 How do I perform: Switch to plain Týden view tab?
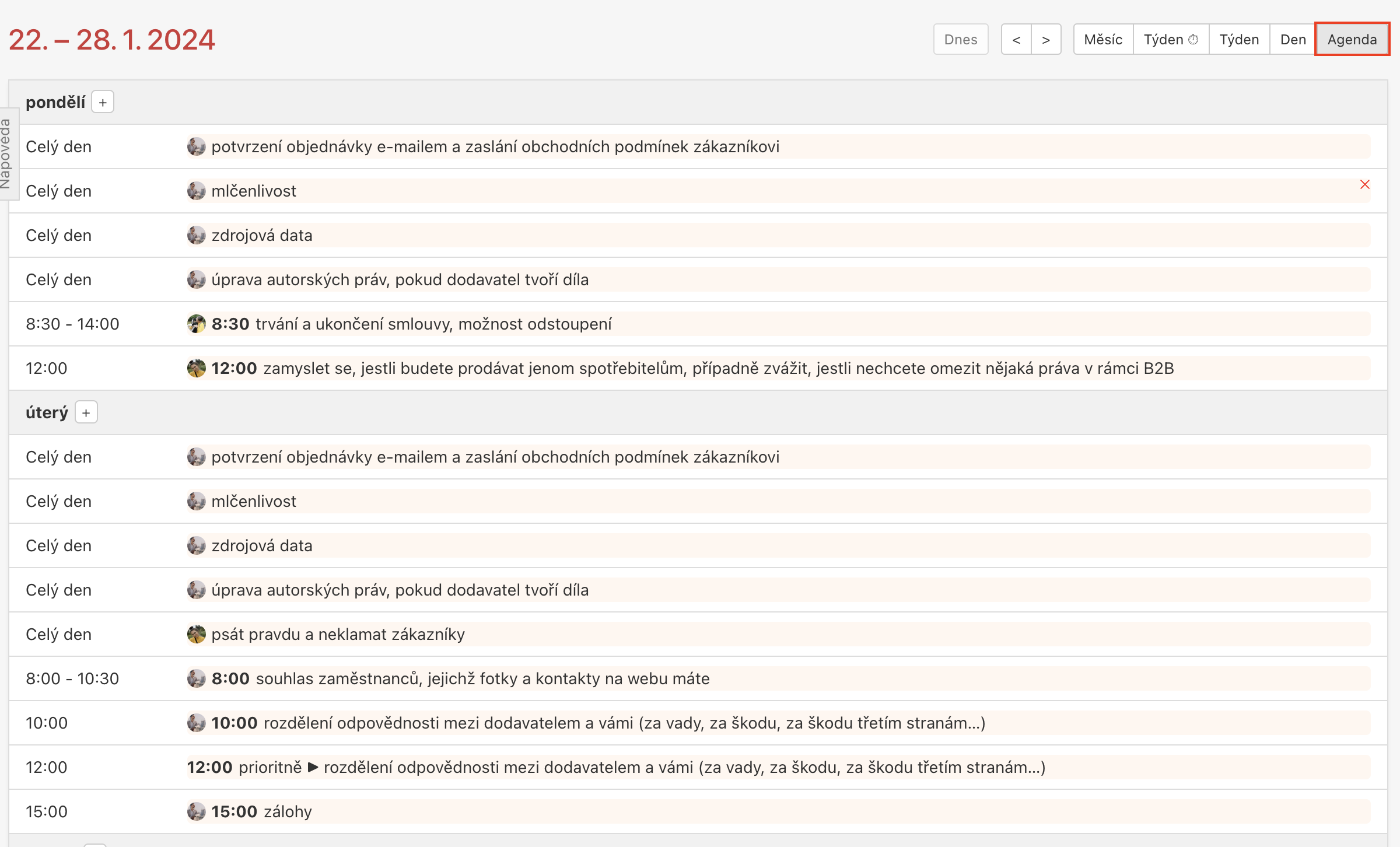(1239, 39)
